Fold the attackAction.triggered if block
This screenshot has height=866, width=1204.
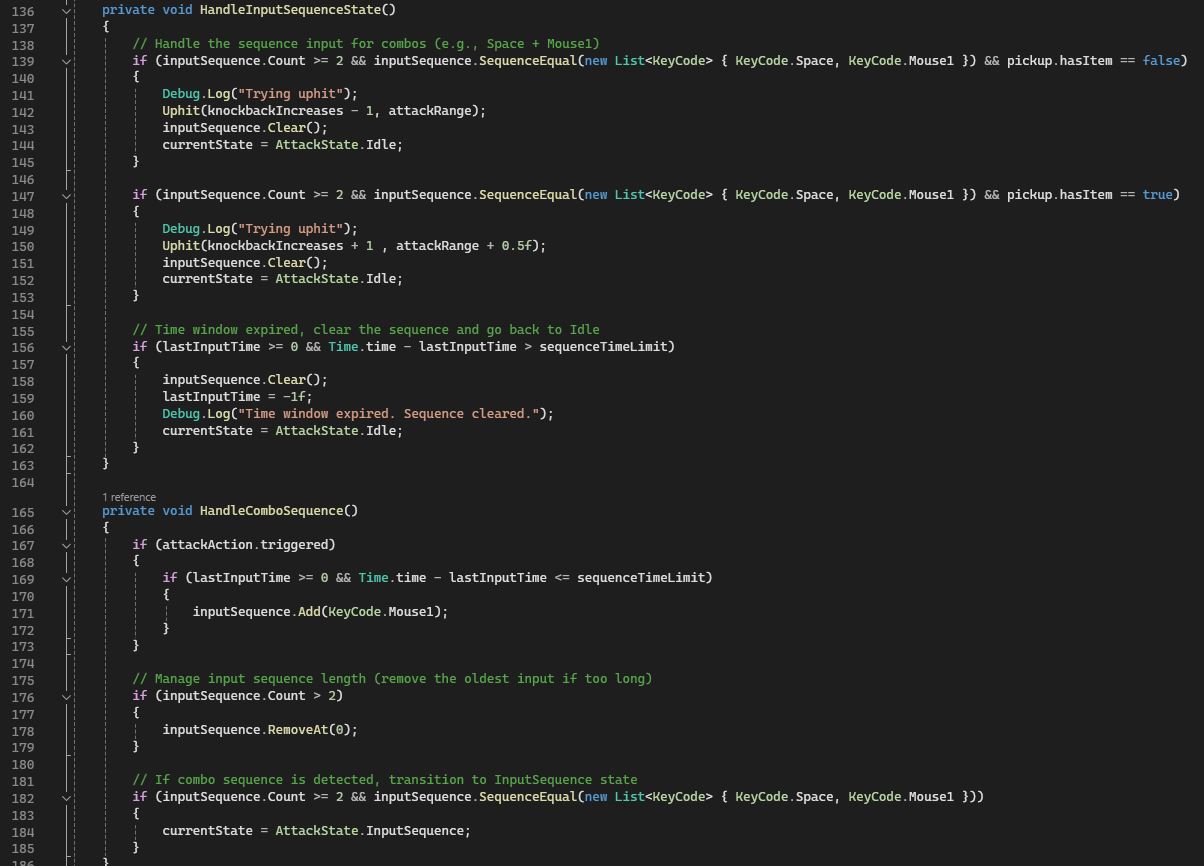point(67,545)
